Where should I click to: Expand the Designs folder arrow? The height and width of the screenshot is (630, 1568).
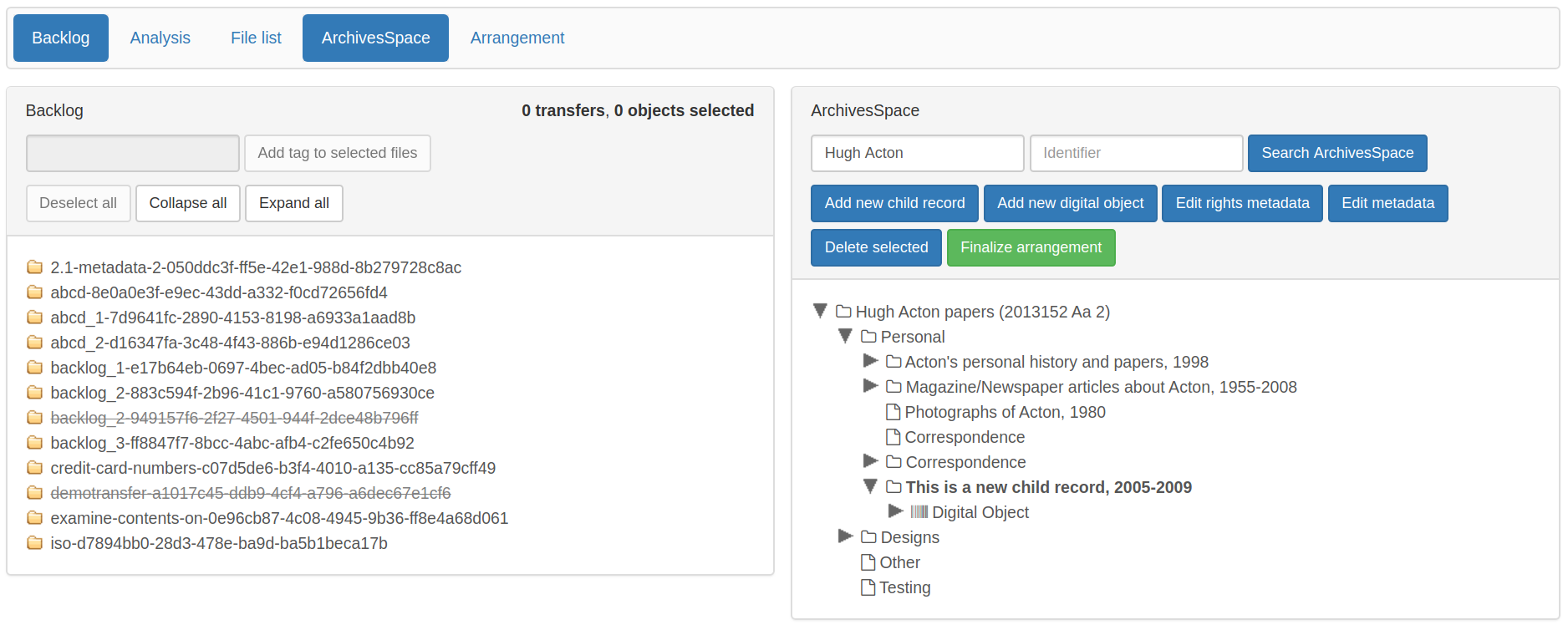click(845, 536)
